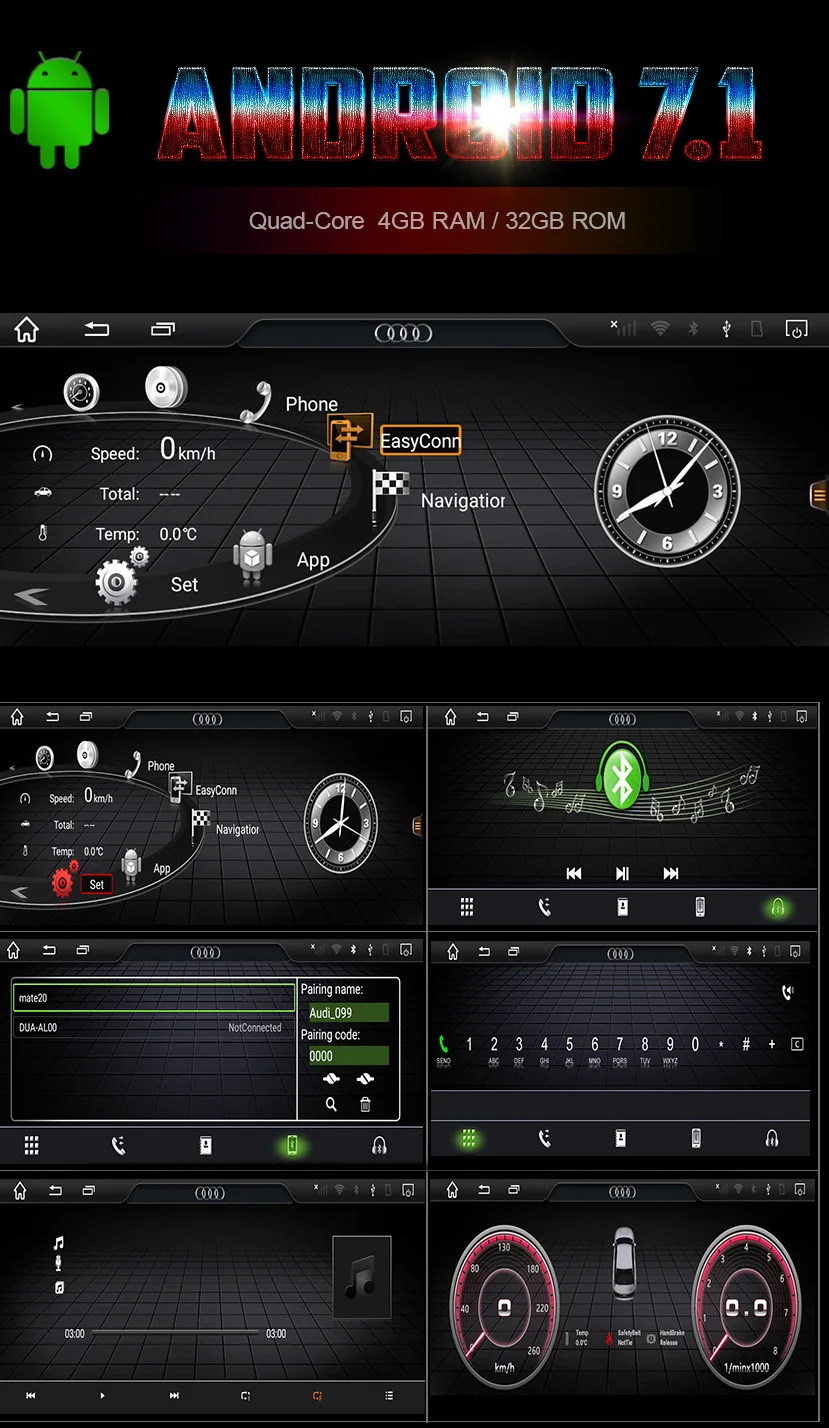Image resolution: width=829 pixels, height=1428 pixels.
Task: Select the DUA-AL00 device row in the pairing list
Action: 154,1027
